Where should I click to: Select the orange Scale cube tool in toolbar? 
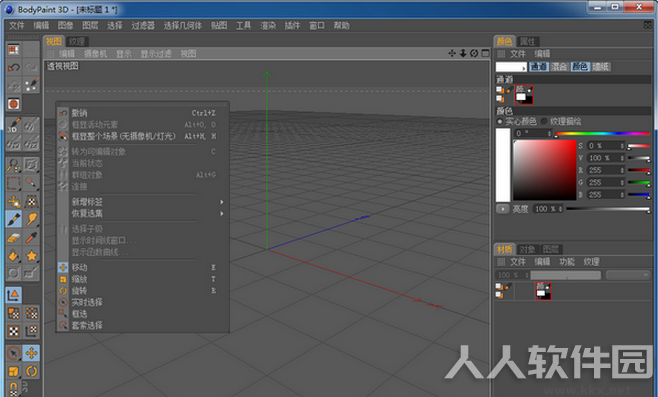coord(14,371)
